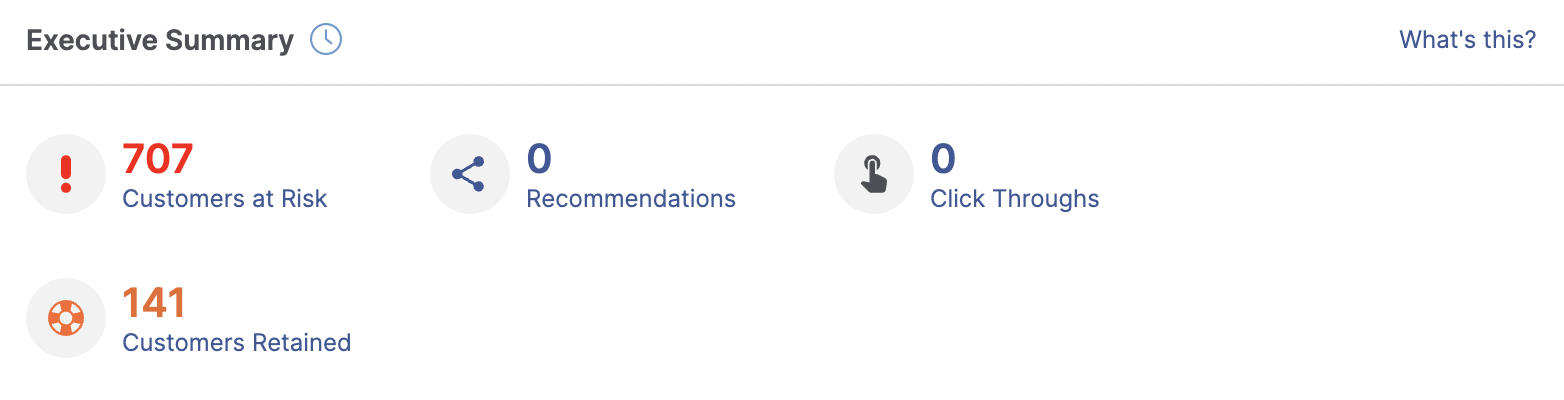
Task: Select the red exclamation mark icon
Action: (66, 174)
